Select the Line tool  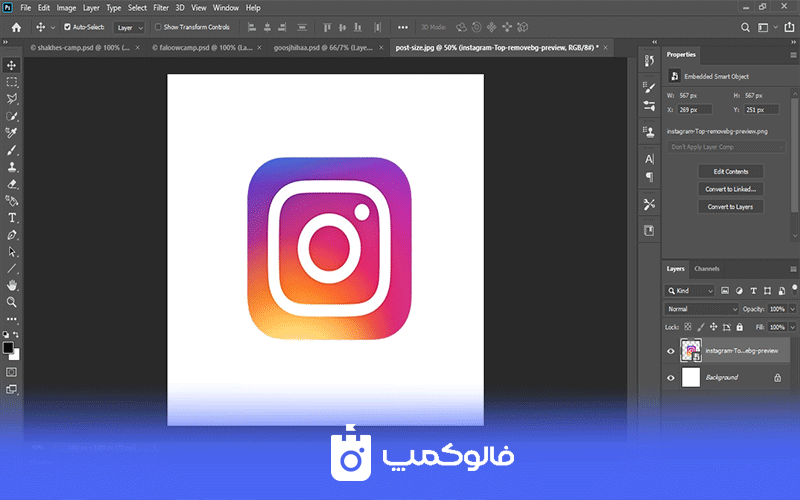11,268
